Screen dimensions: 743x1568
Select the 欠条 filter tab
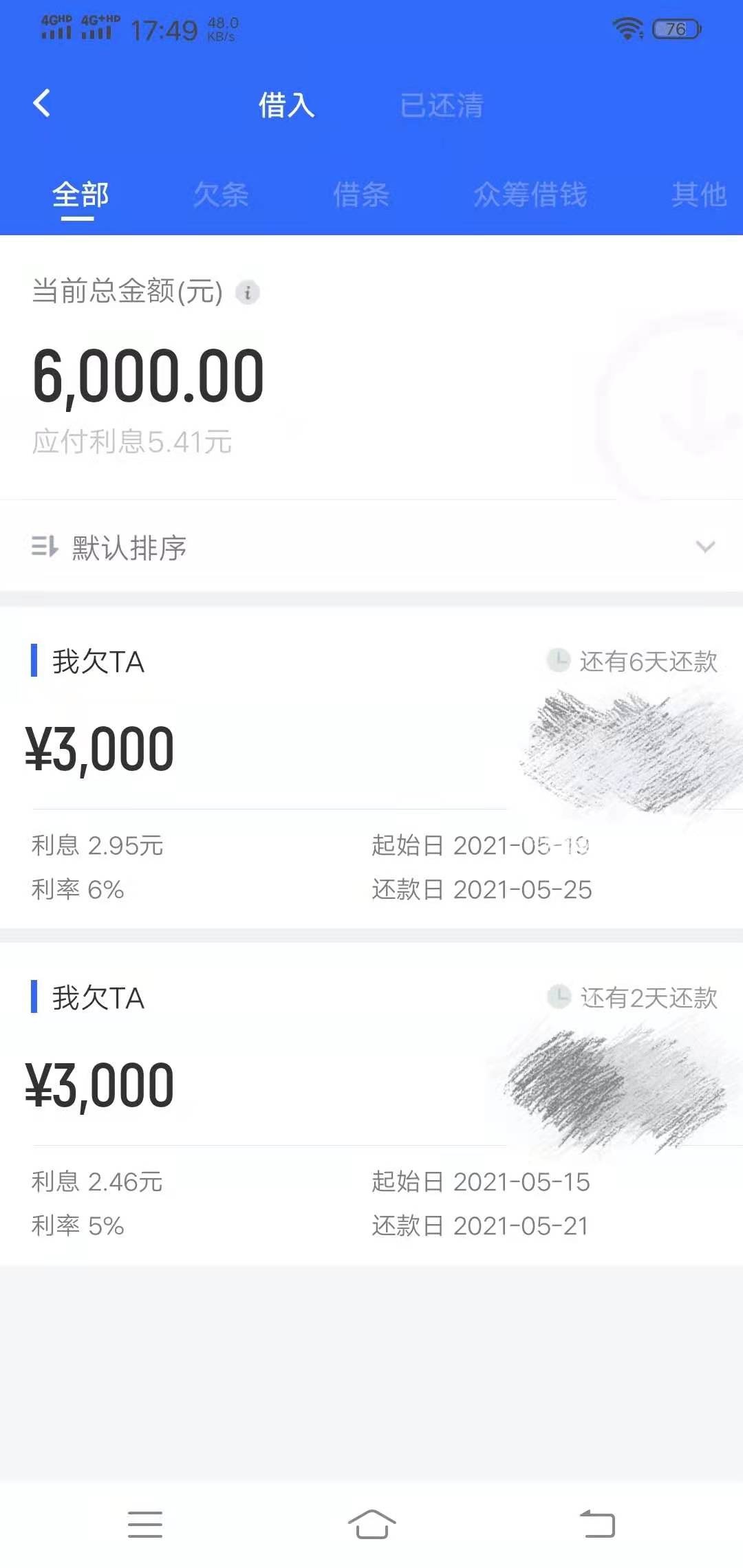221,195
